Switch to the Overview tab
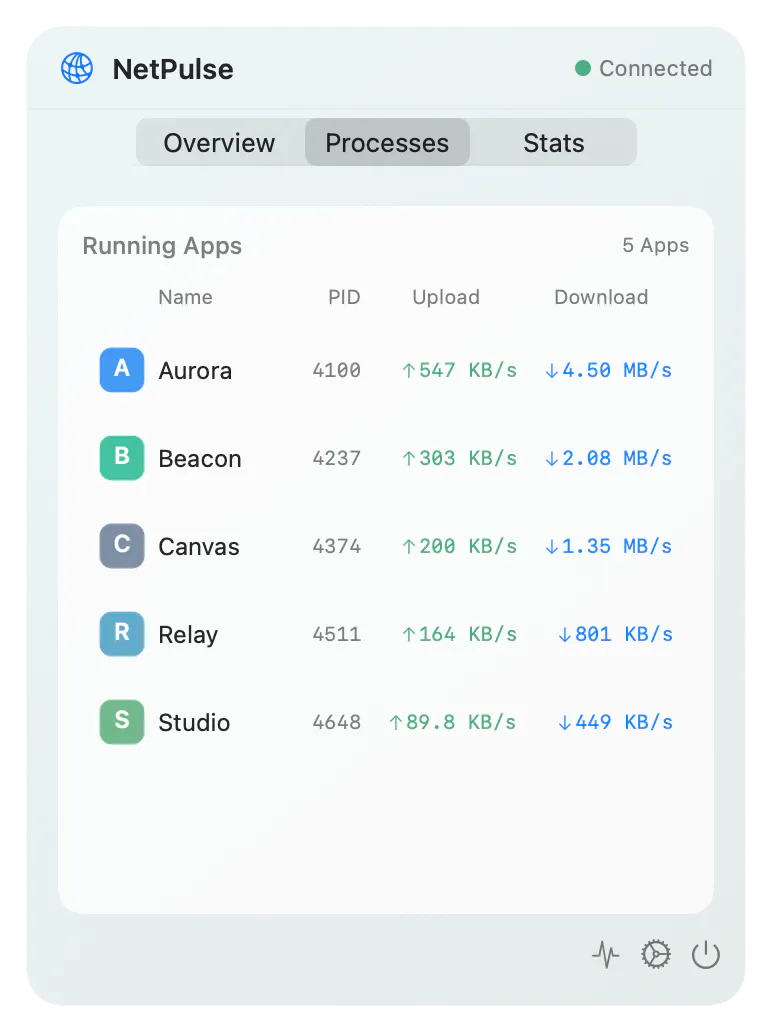The height and width of the screenshot is (1032, 772). (219, 142)
